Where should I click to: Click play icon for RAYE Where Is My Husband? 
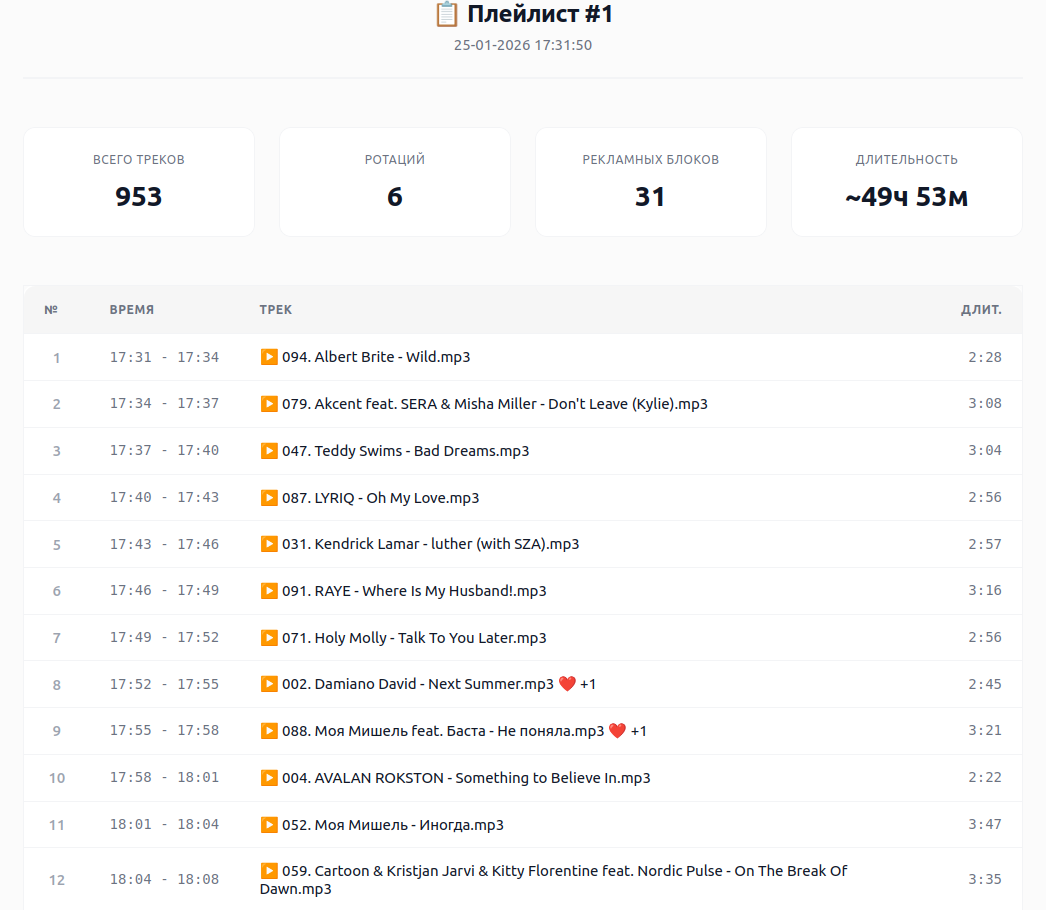[x=269, y=591]
